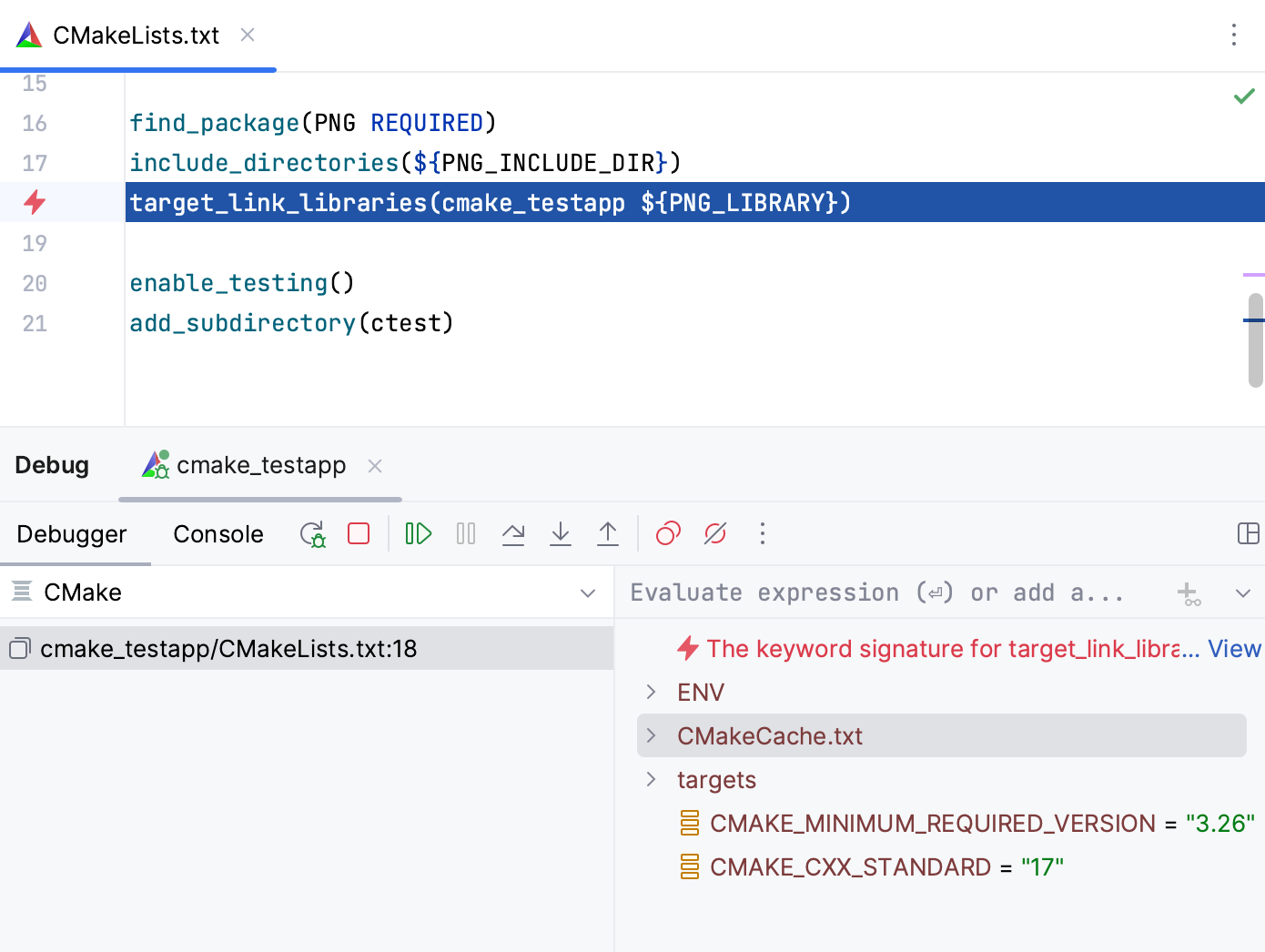Expand the CMakeCache.txt node

pyautogui.click(x=650, y=735)
